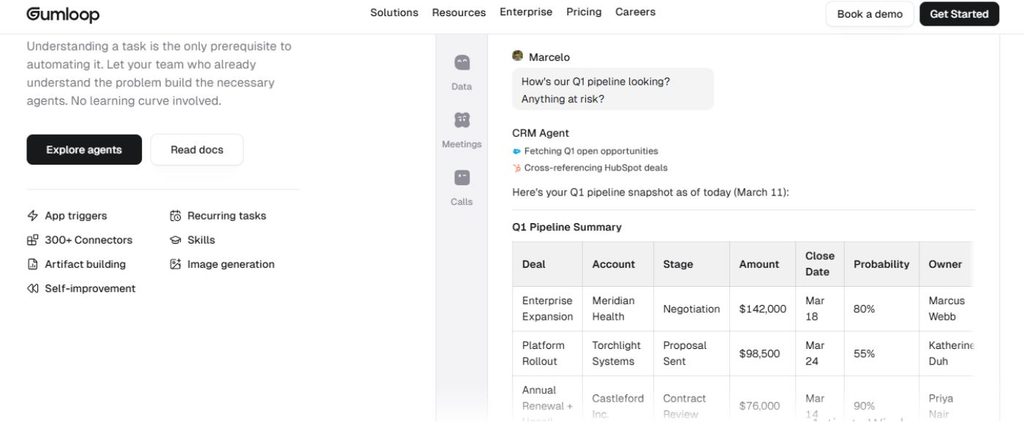Click the 300+ Connectors icon

pyautogui.click(x=33, y=240)
